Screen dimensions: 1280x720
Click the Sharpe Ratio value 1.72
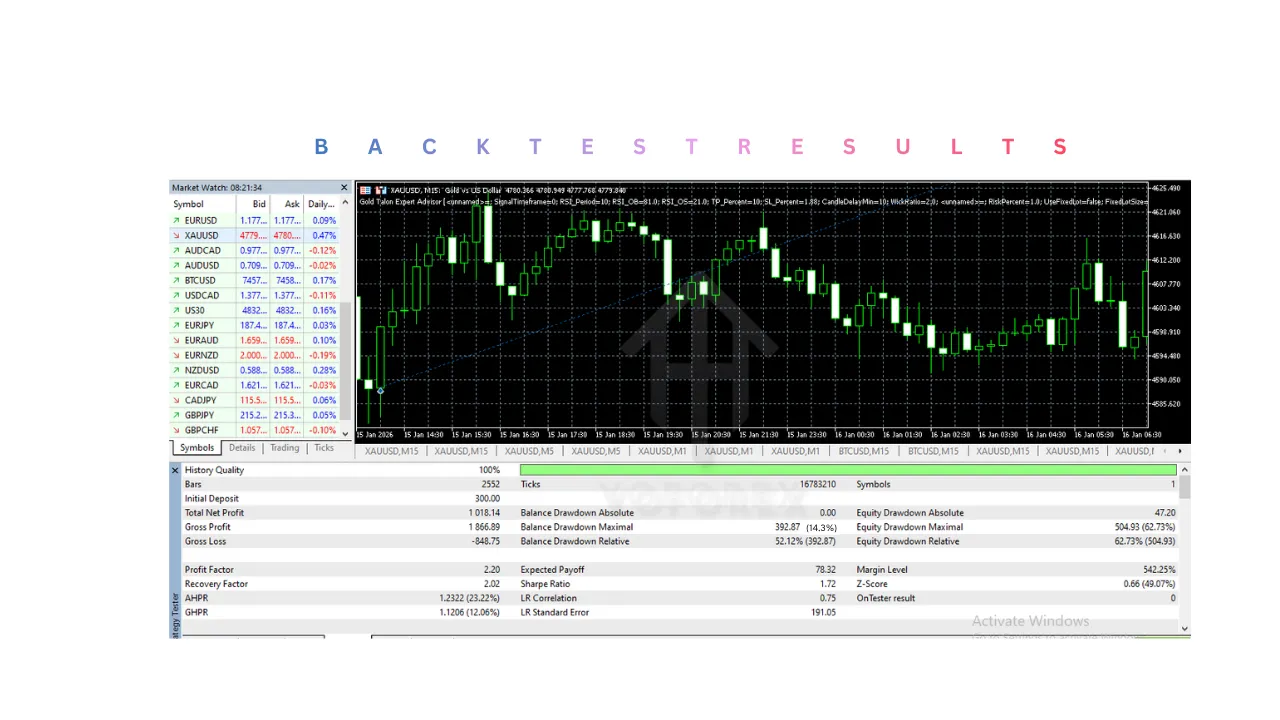[827, 584]
